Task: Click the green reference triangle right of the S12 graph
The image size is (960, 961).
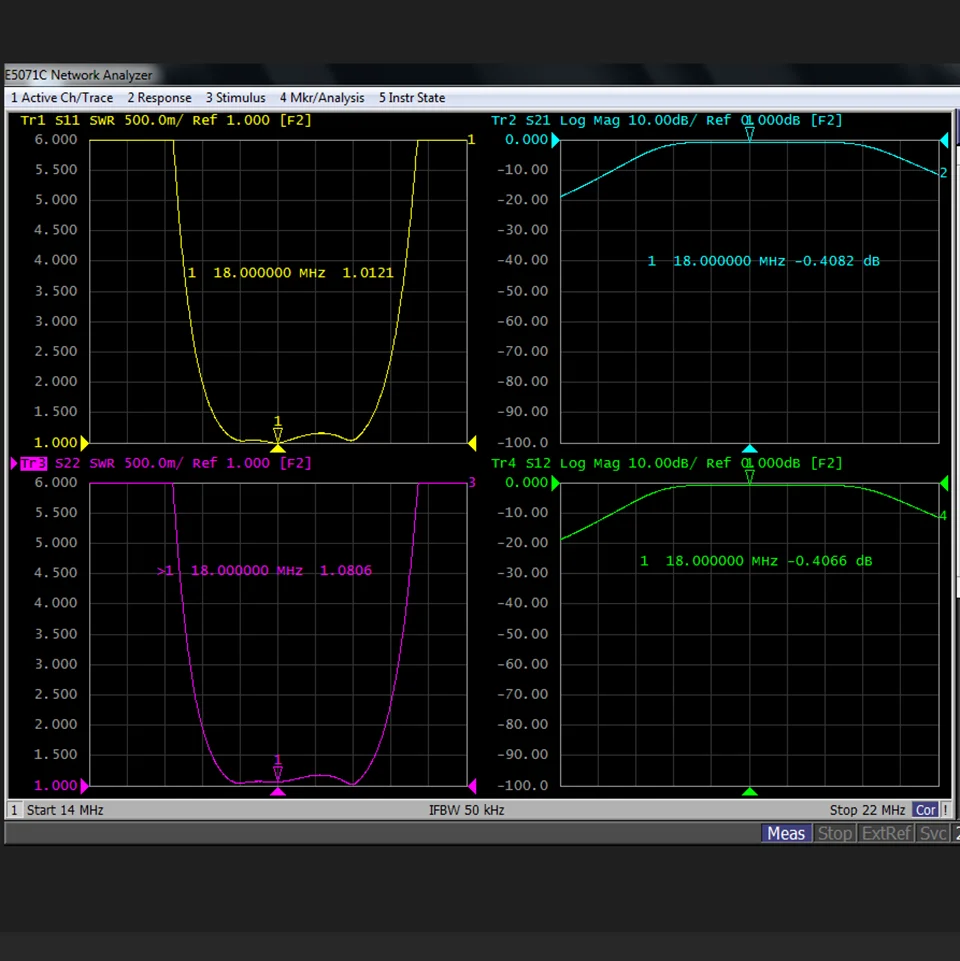Action: click(x=944, y=484)
